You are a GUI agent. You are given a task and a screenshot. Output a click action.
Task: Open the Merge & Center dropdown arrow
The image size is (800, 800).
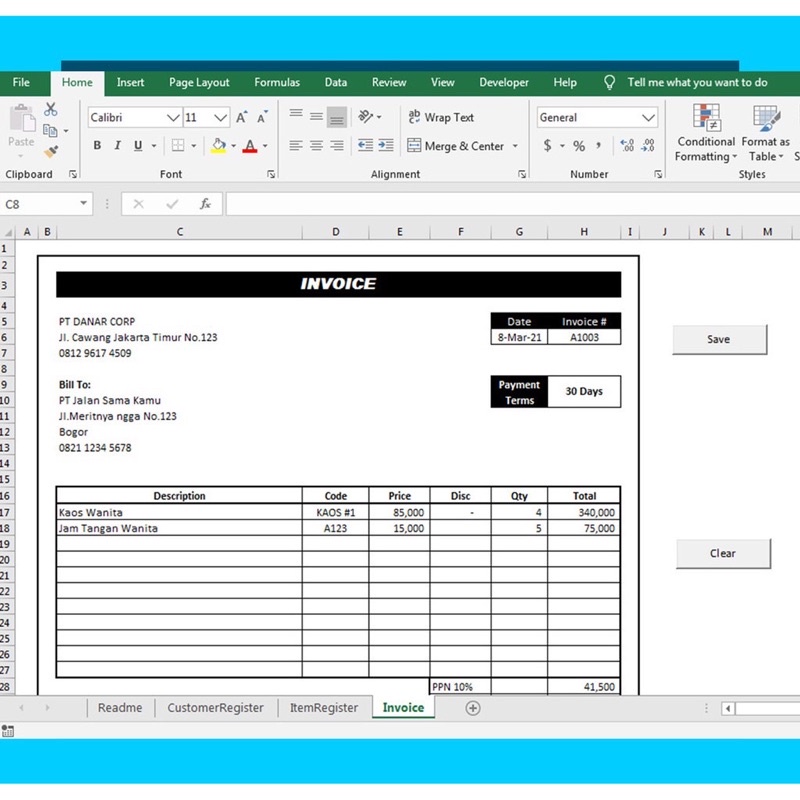pos(515,146)
